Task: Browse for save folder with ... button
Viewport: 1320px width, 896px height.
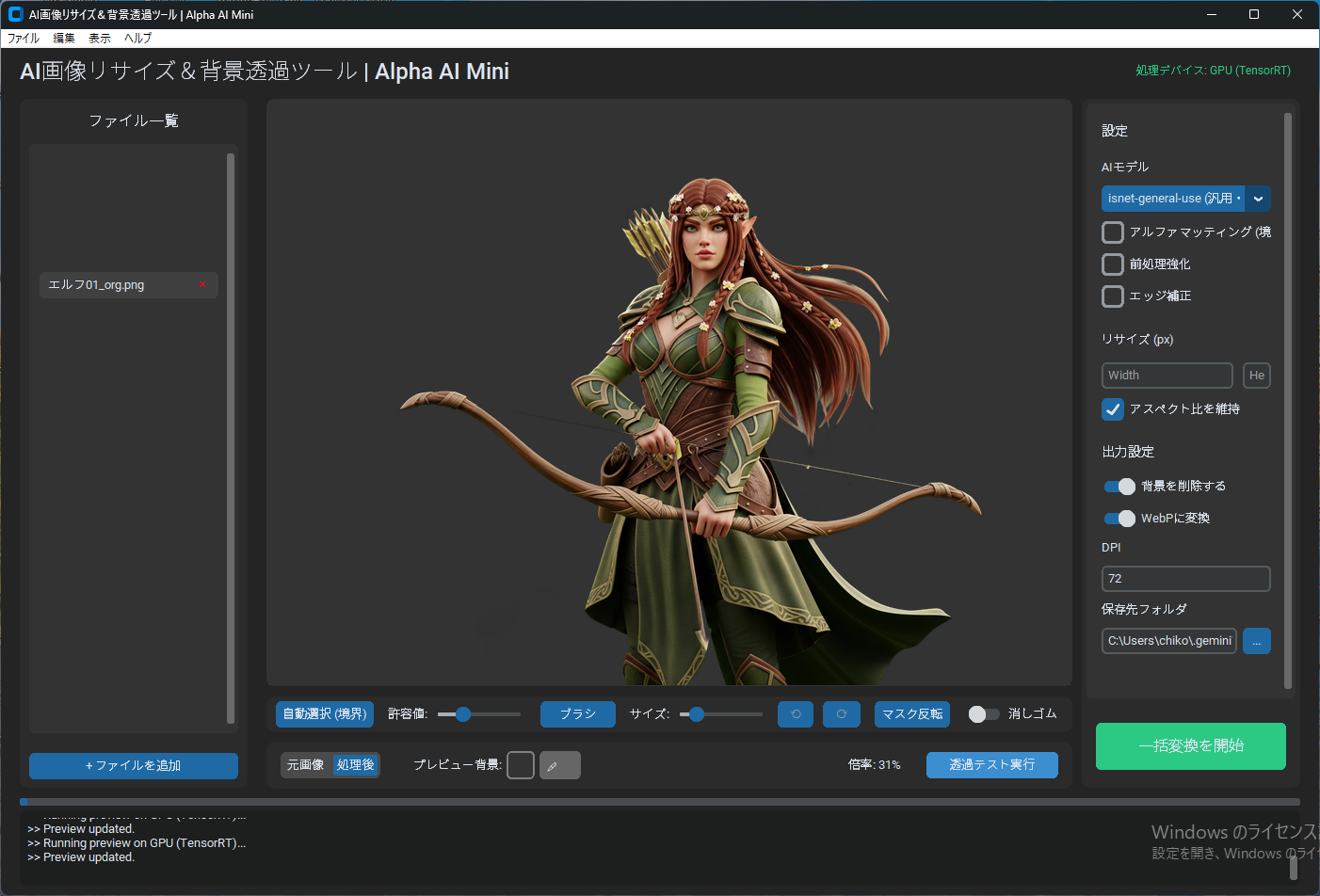Action: pos(1256,641)
